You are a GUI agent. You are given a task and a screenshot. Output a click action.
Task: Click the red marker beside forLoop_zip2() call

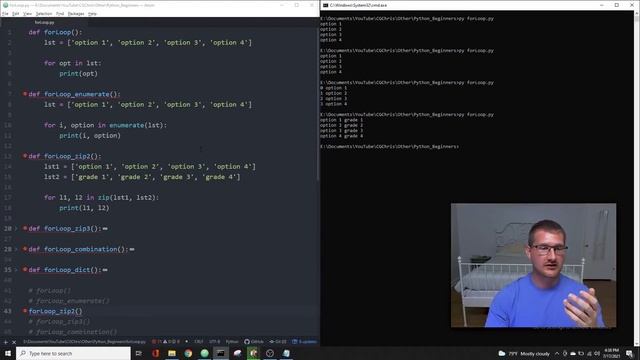pos(25,311)
